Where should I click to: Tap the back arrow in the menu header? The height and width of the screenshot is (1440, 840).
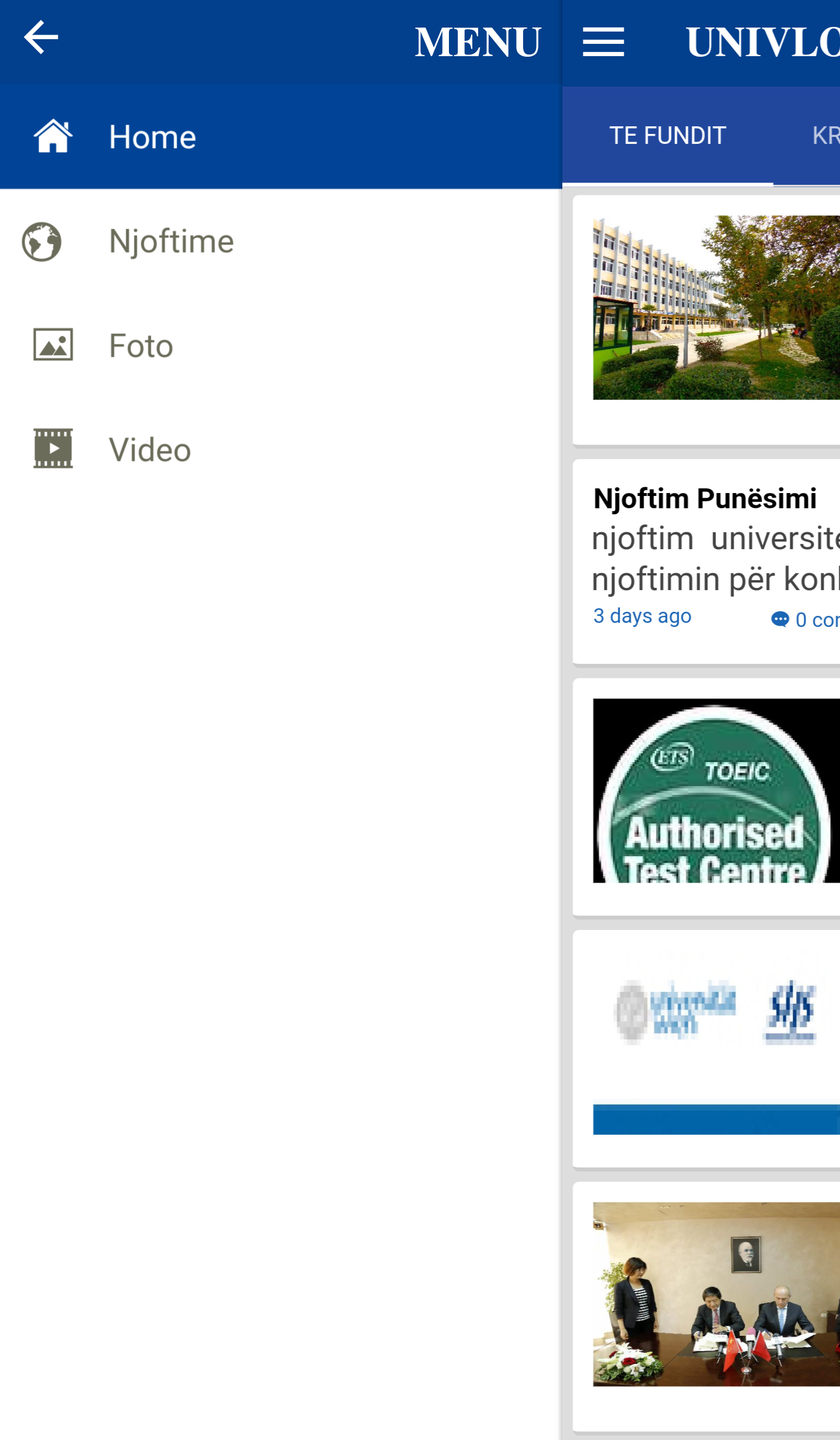click(x=41, y=37)
